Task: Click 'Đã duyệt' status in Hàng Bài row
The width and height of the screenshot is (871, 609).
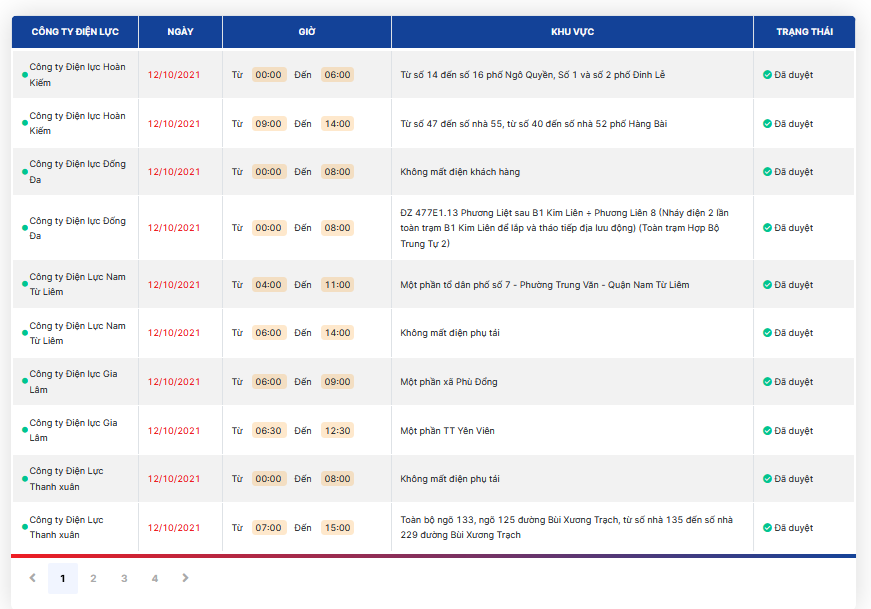Action: coord(793,123)
